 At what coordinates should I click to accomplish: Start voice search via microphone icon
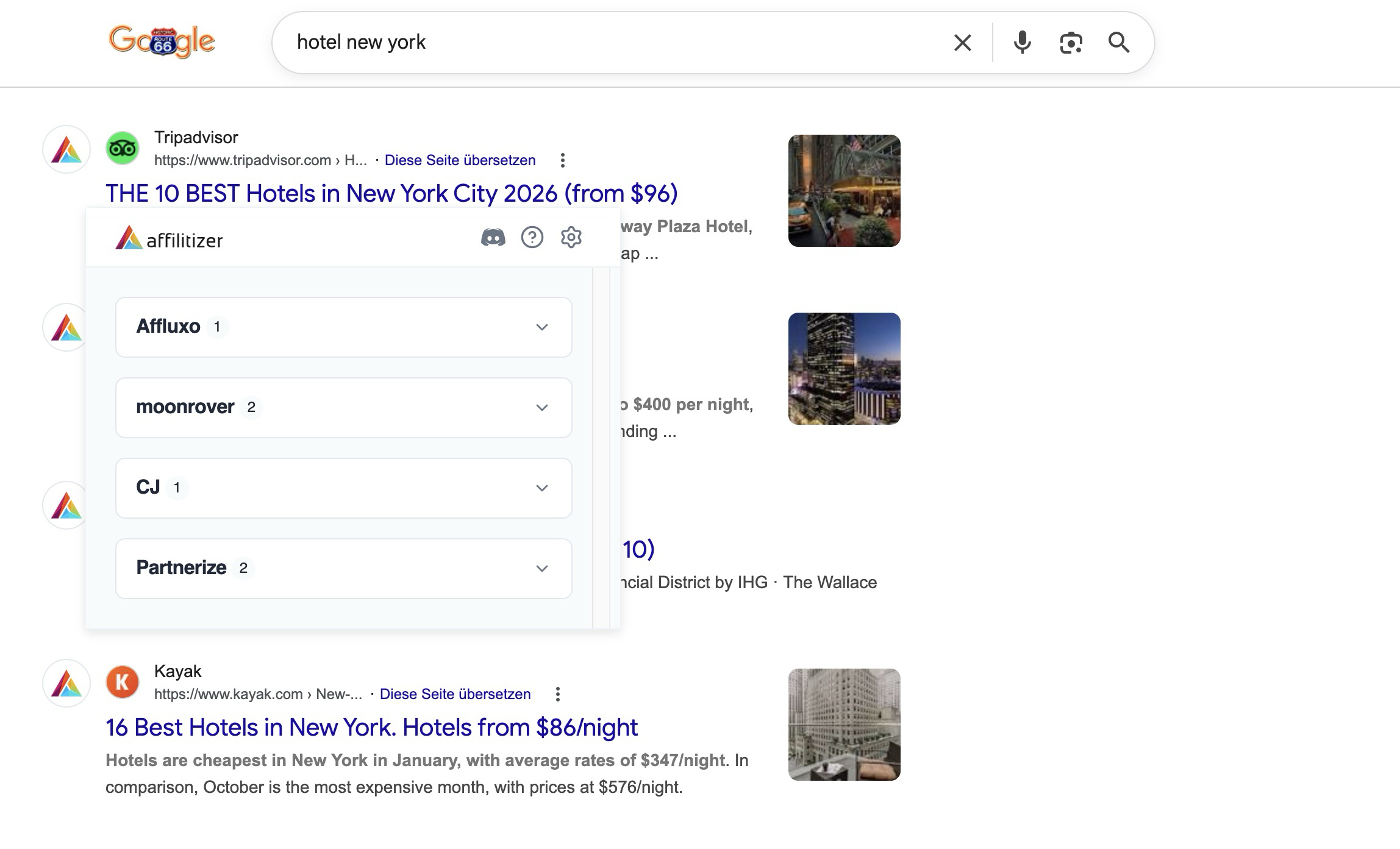(1023, 43)
